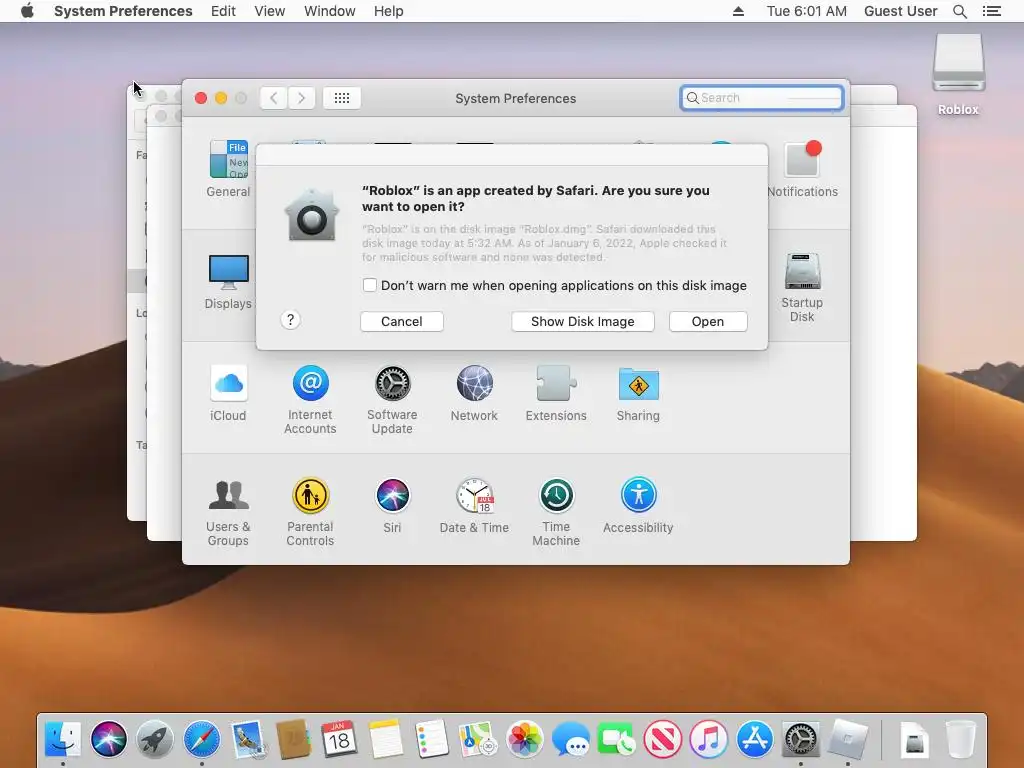
Task: Click the eject icon in menu bar
Action: point(738,11)
